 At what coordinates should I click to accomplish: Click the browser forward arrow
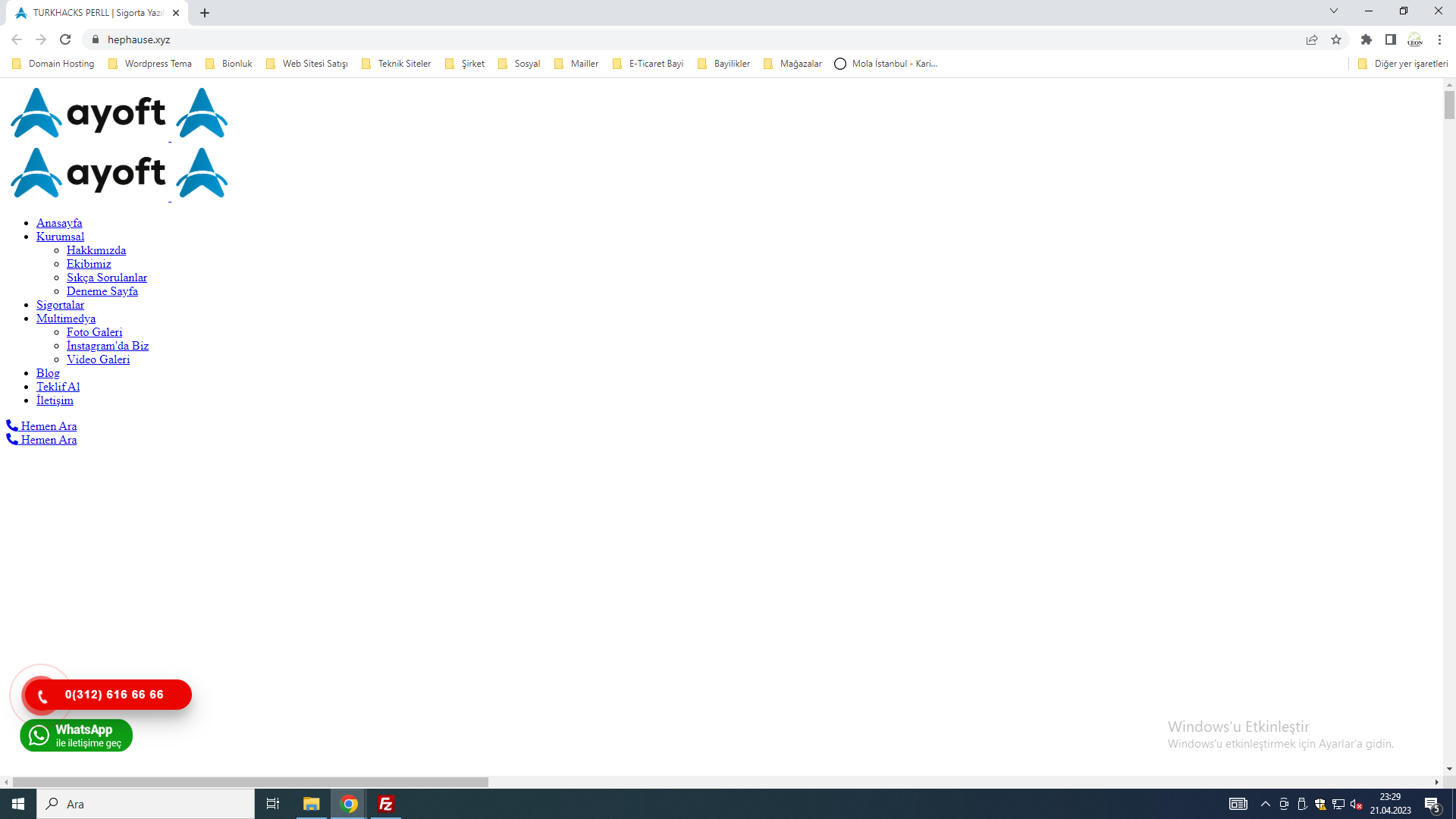tap(41, 39)
